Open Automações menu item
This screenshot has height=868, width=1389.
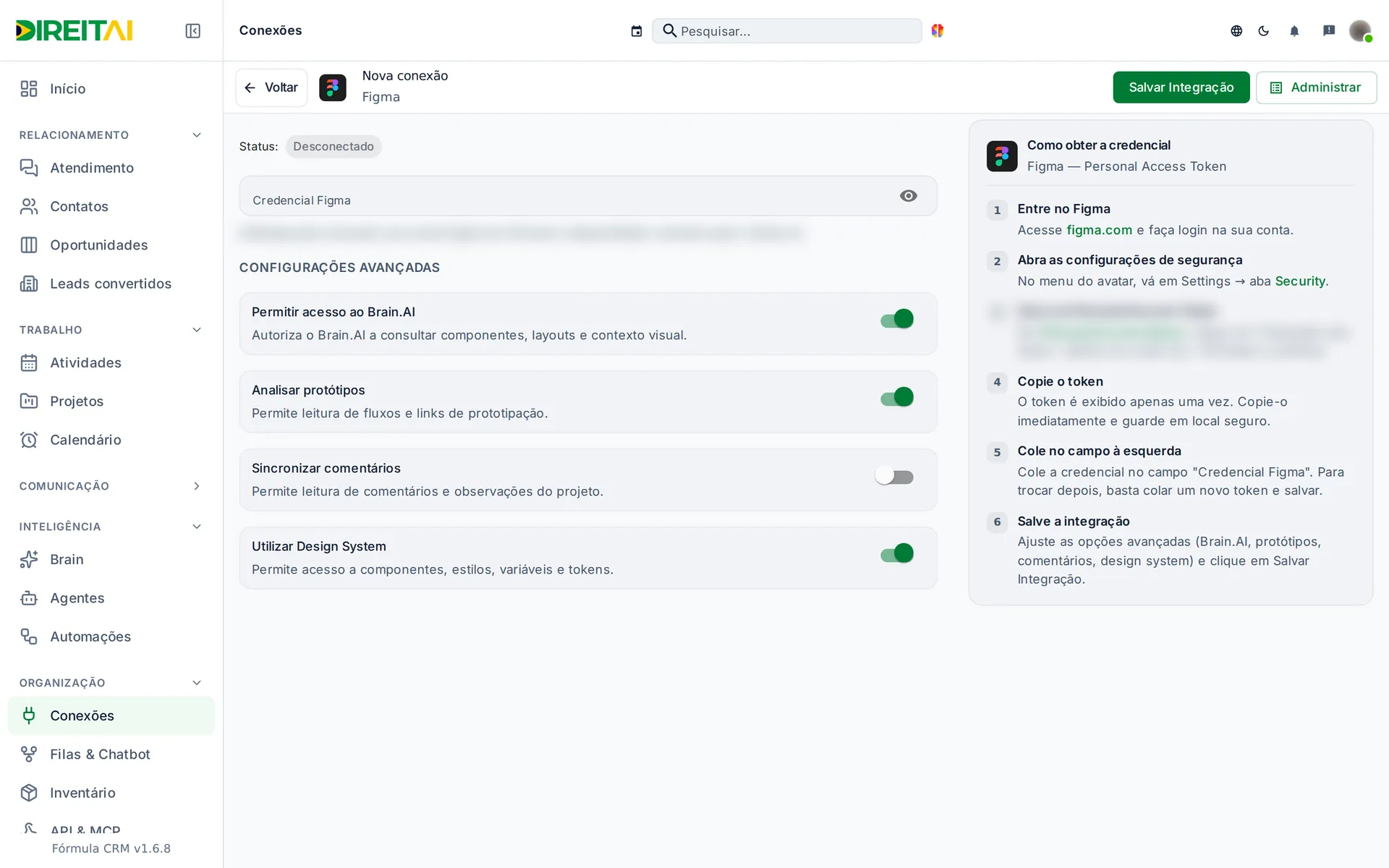point(111,637)
